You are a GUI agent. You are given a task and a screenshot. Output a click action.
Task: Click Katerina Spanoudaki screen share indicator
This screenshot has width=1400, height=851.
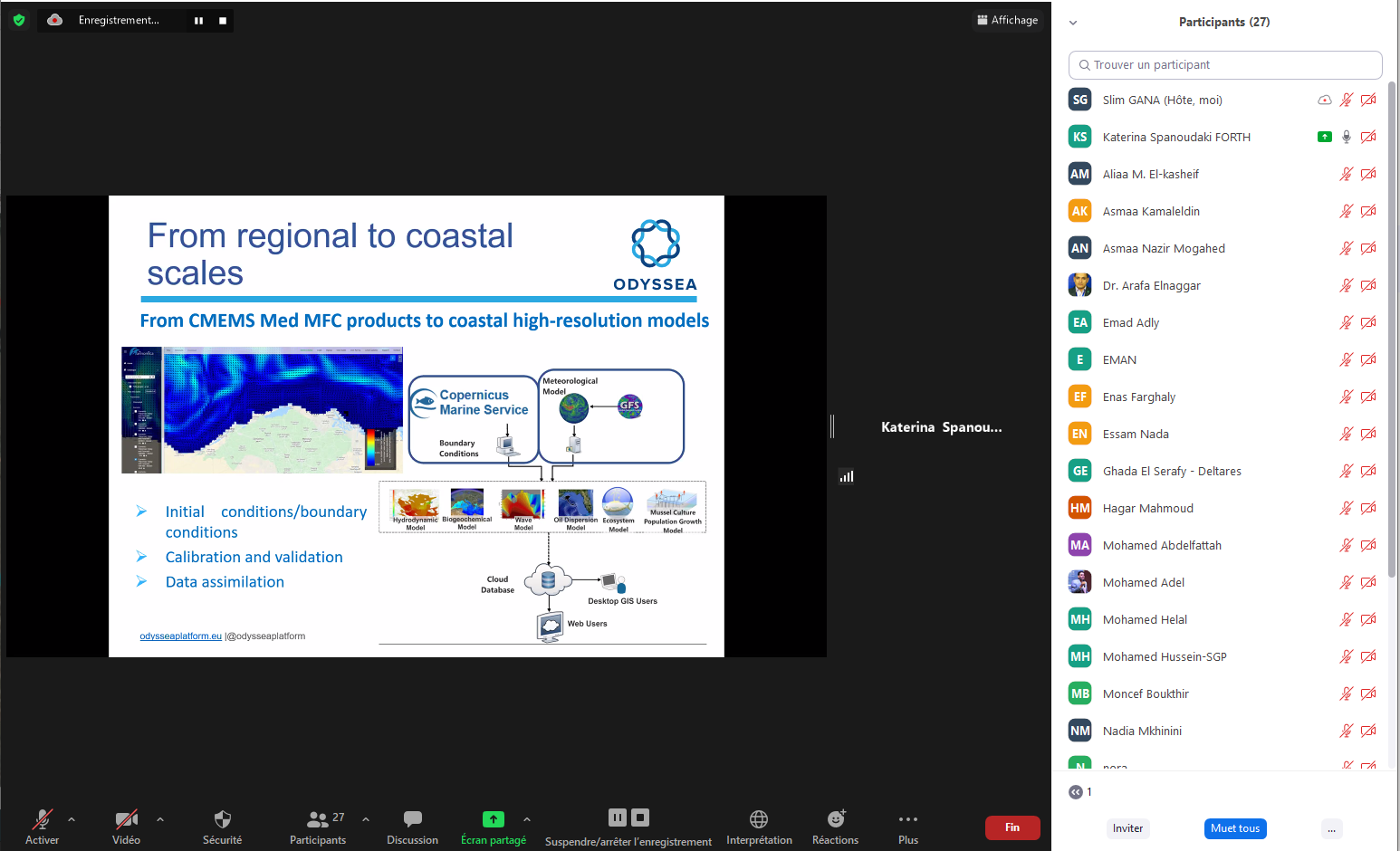coord(1325,137)
